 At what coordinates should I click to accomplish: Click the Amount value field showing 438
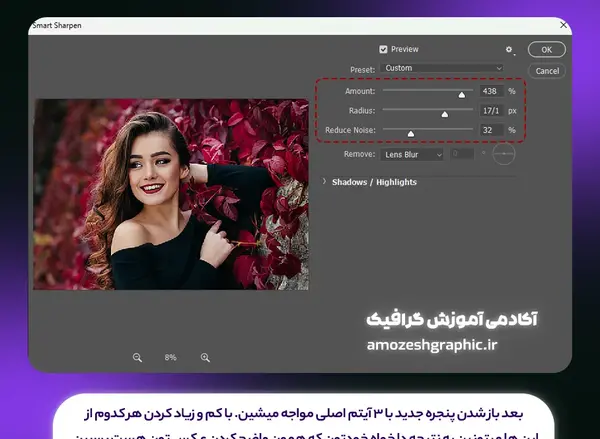492,91
